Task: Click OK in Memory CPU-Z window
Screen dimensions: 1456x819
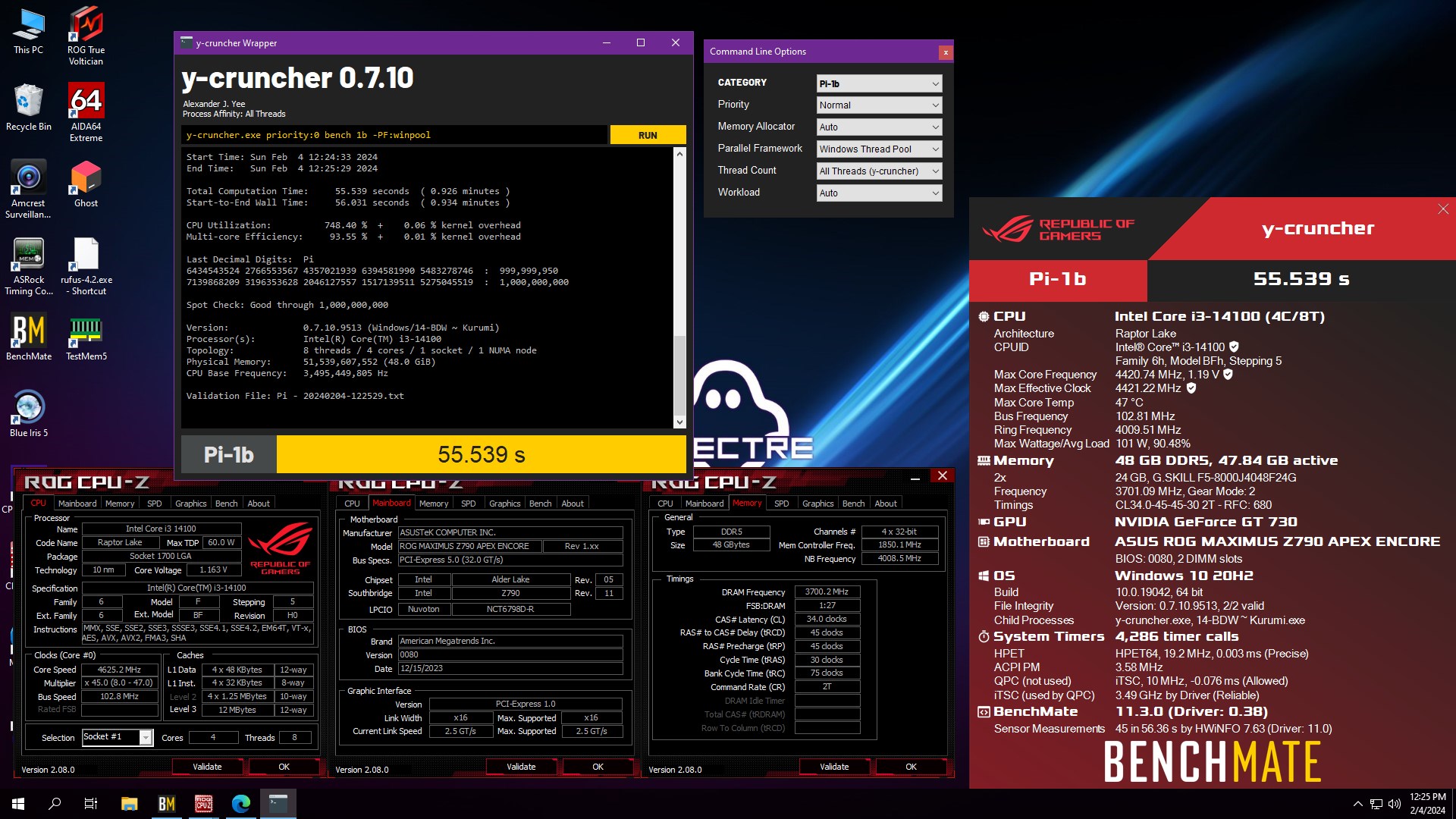Action: tap(911, 767)
